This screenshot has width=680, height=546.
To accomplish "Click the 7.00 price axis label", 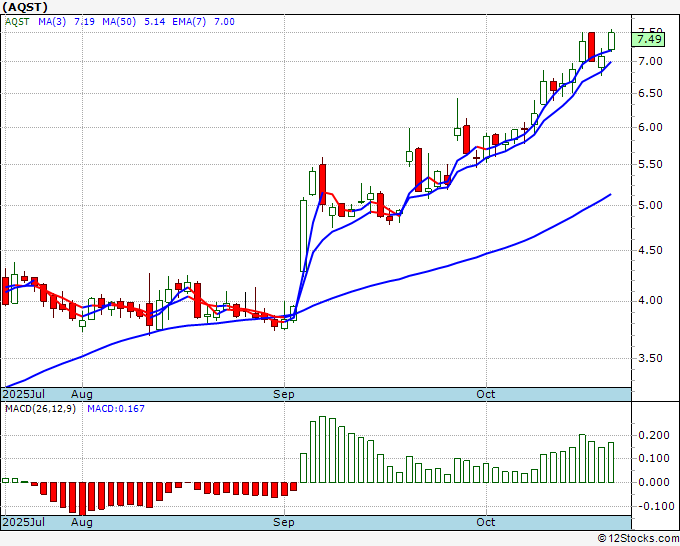I will [x=651, y=62].
